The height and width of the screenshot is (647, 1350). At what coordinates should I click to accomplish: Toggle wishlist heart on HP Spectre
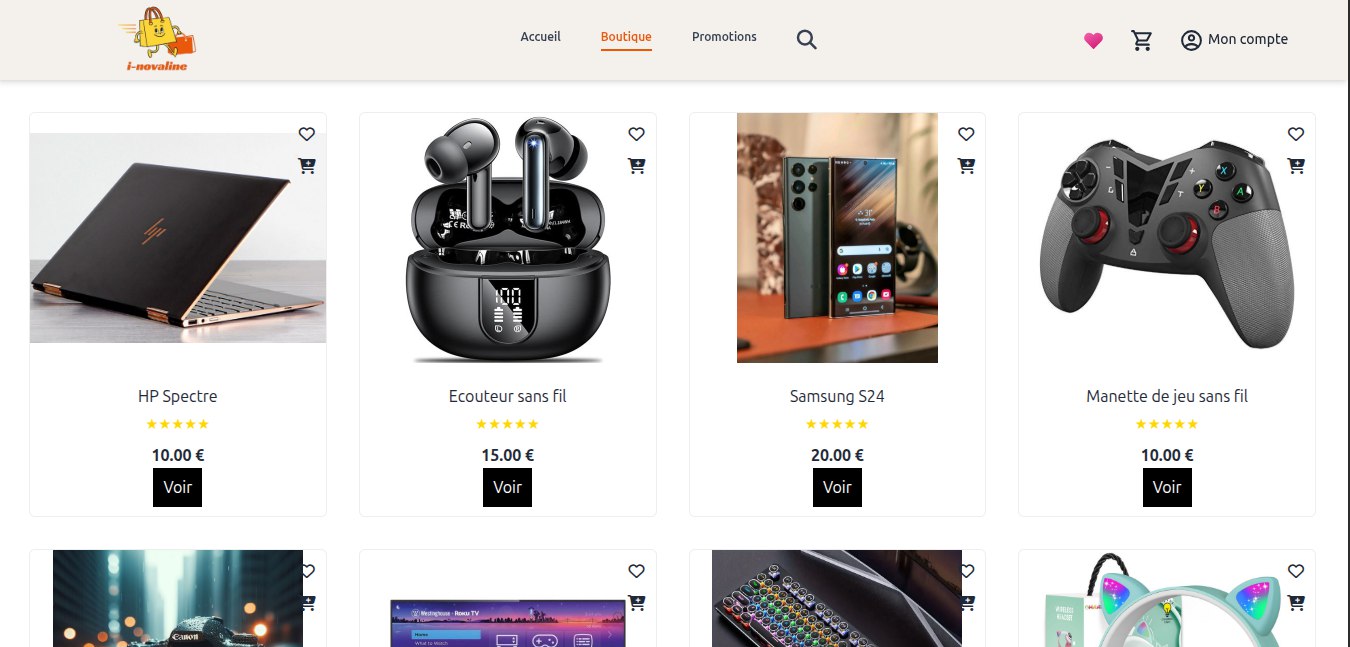click(307, 134)
